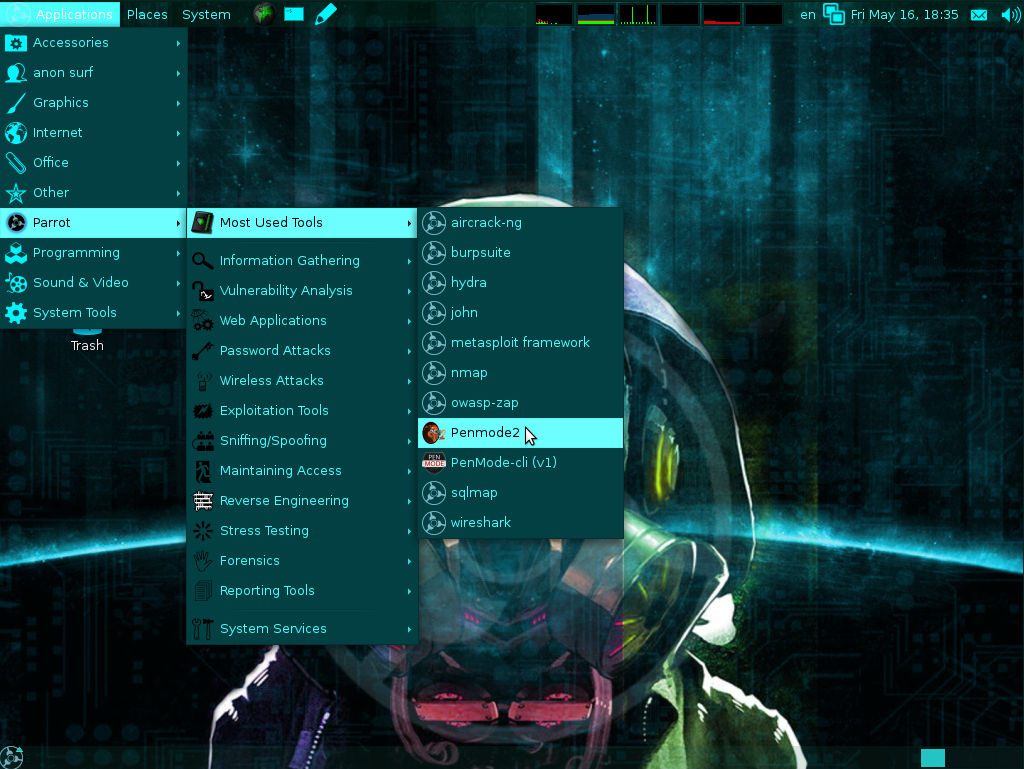1024x769 pixels.
Task: Launch john password cracker
Action: click(x=520, y=313)
